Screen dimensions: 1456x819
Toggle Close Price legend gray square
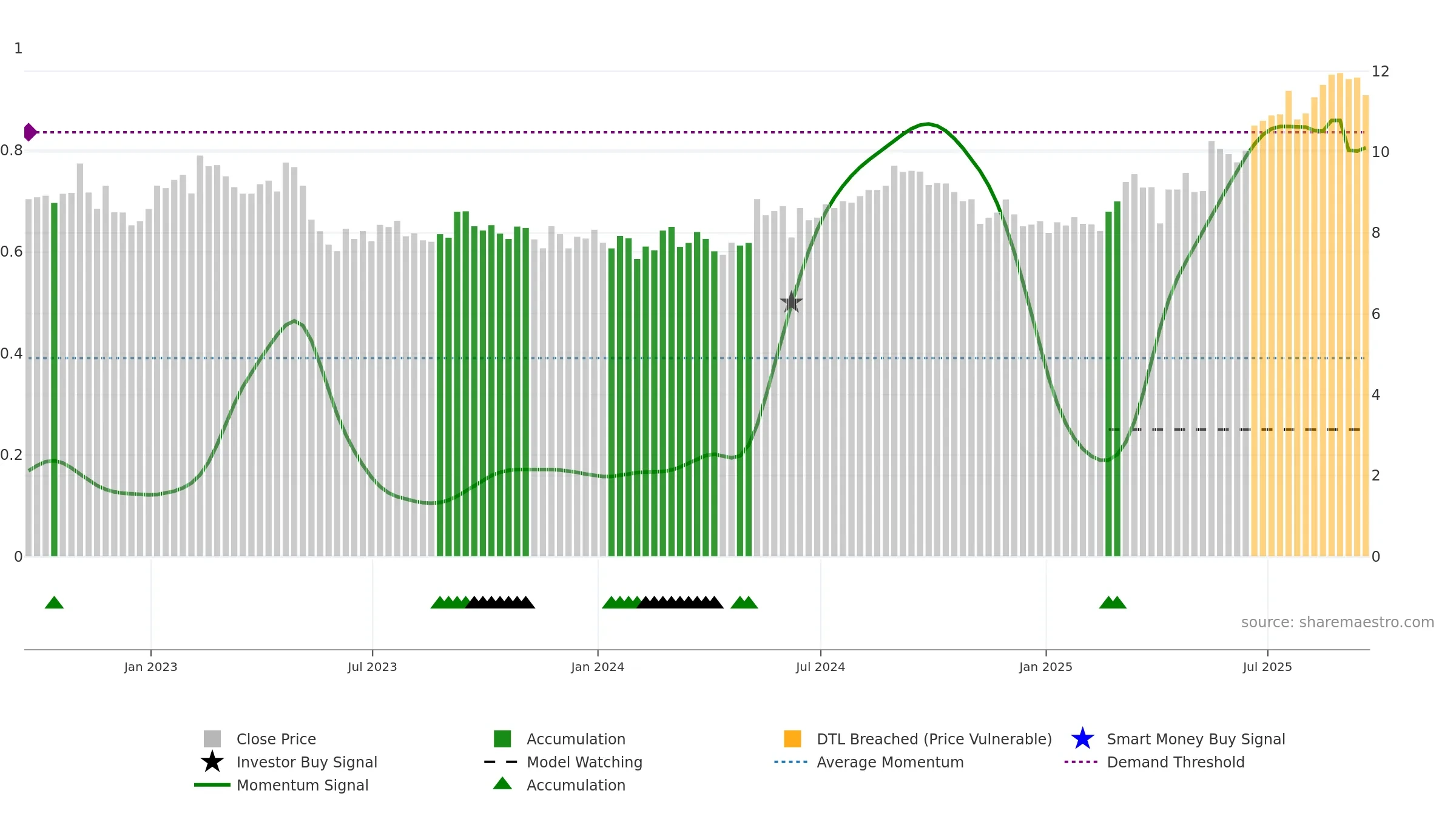tap(212, 739)
